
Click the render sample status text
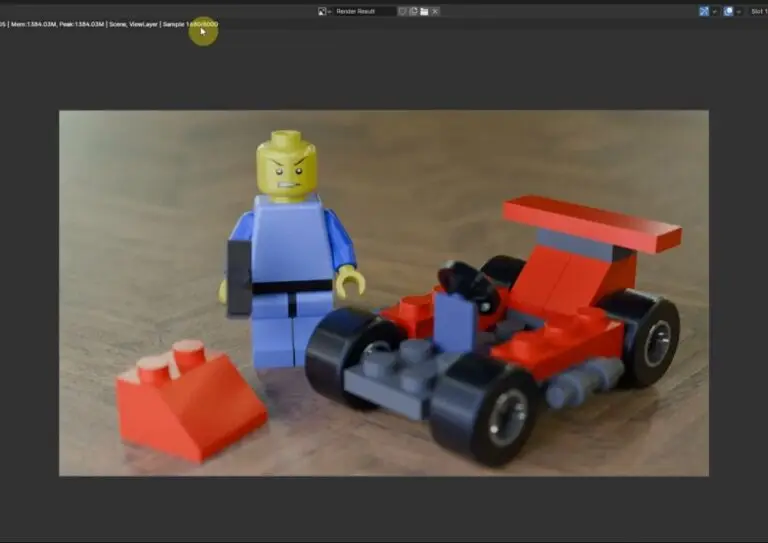tap(191, 24)
